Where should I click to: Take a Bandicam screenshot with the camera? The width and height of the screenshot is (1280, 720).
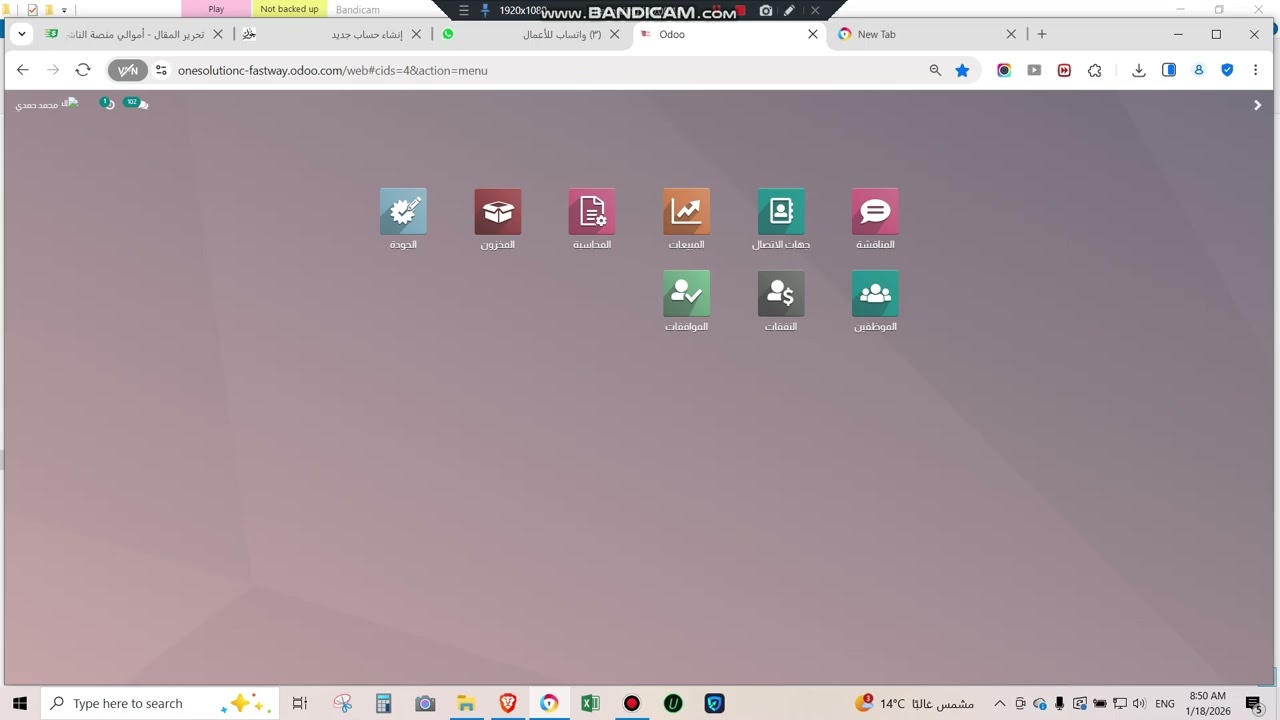(x=766, y=10)
